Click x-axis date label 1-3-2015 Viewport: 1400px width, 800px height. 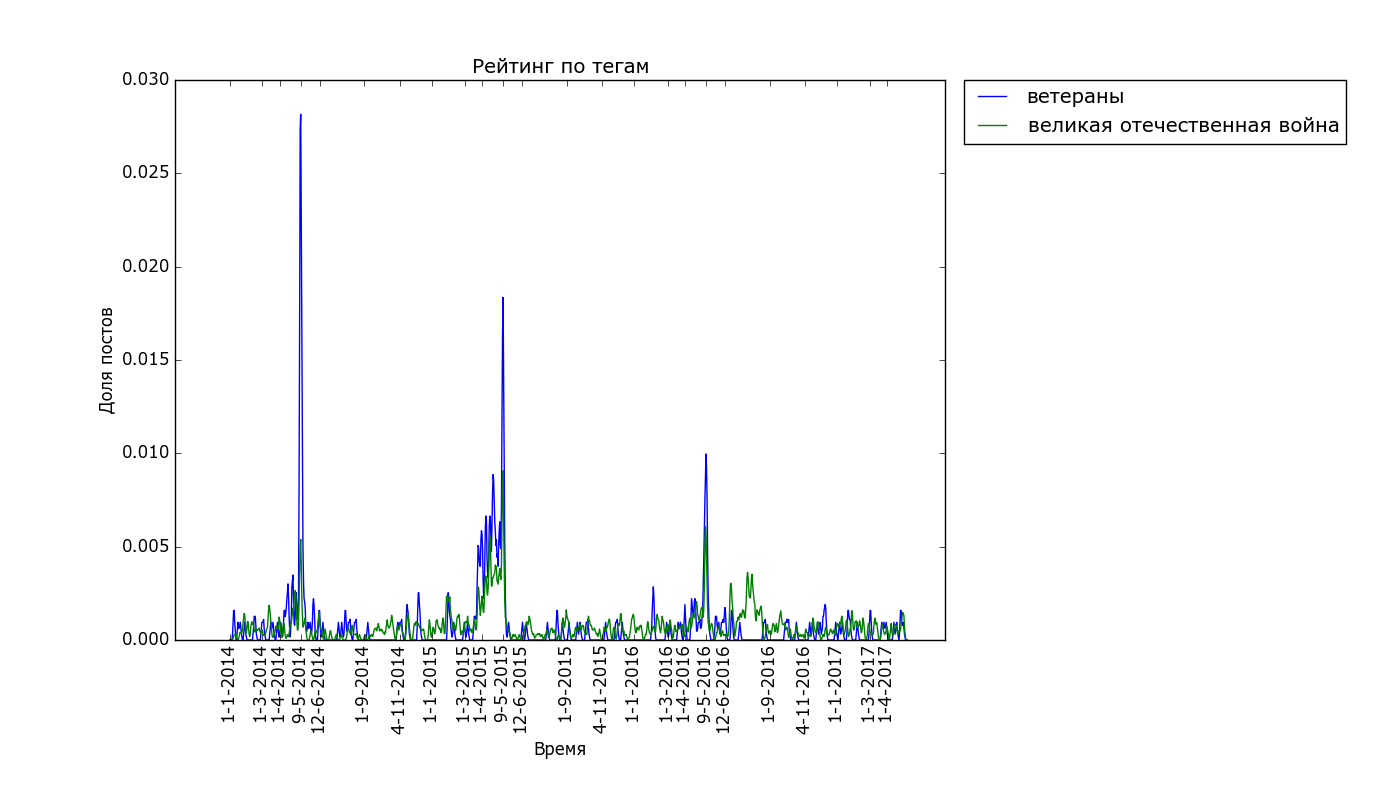(x=463, y=685)
